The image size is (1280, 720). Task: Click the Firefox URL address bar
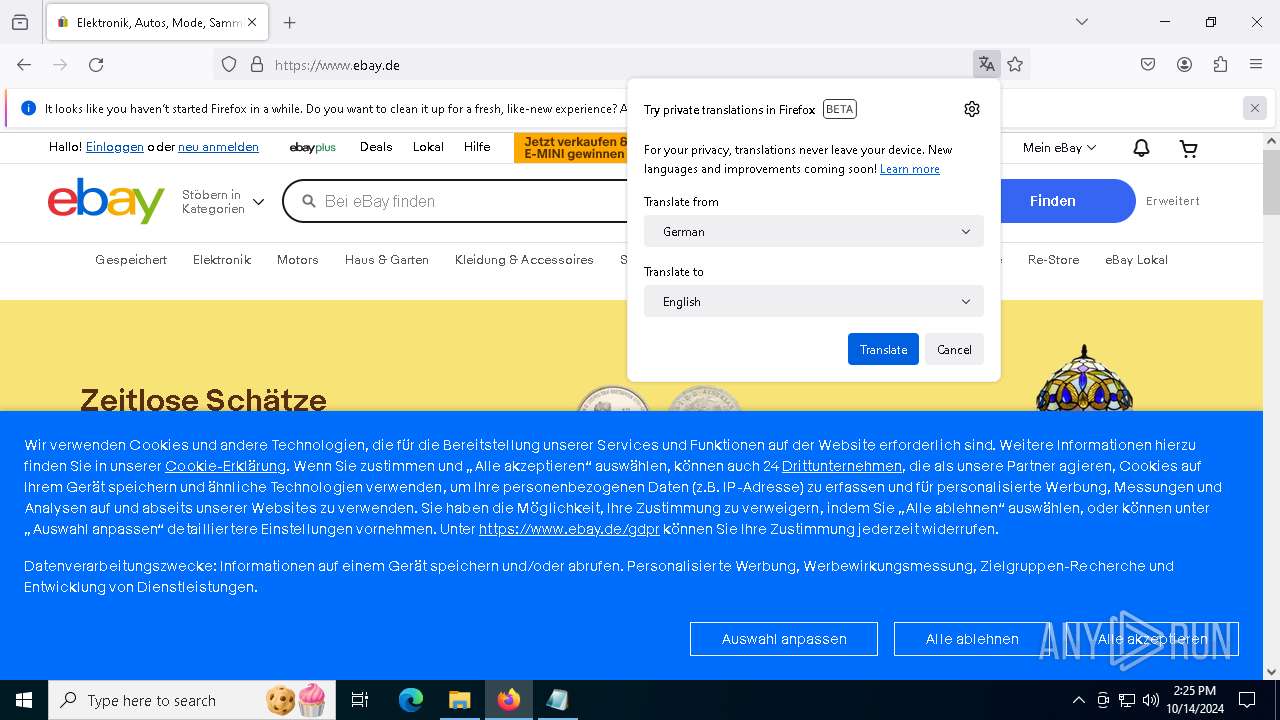click(x=620, y=65)
